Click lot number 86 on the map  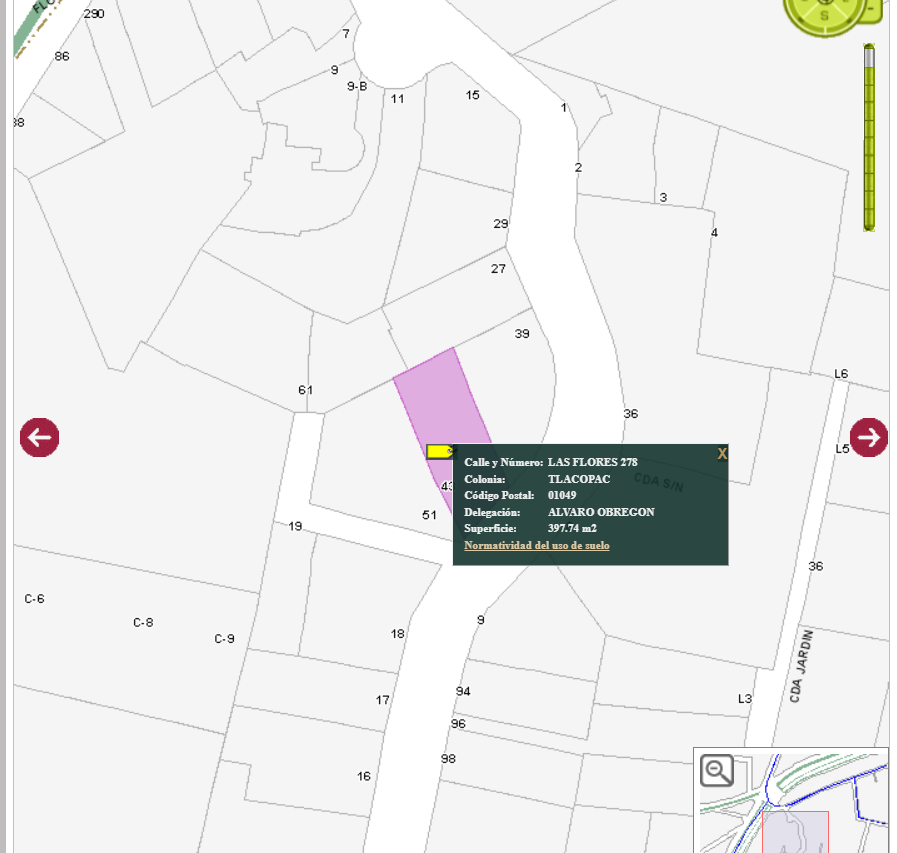pos(62,56)
